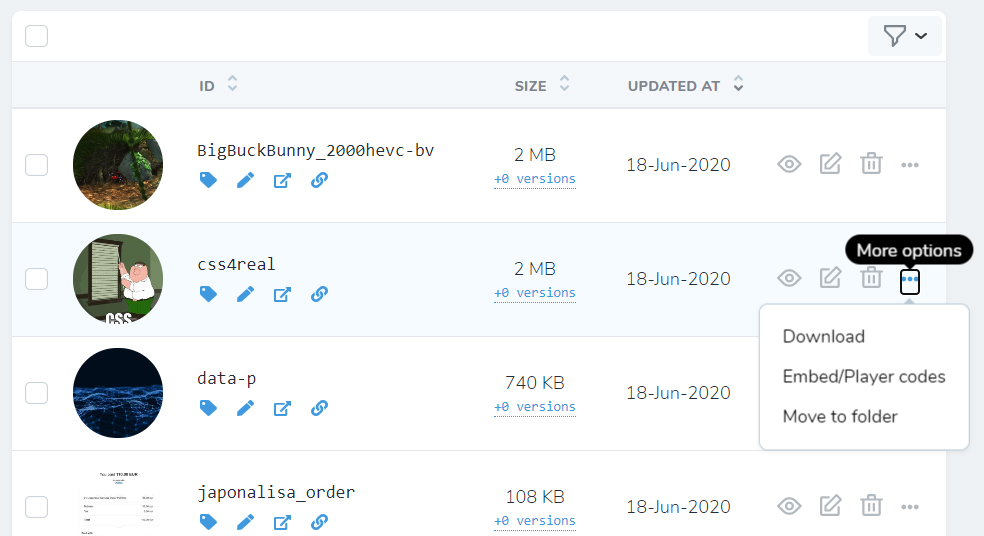Delete BigBuckBunny_2000hevc-bv with trash icon
The height and width of the screenshot is (536, 984).
(x=871, y=164)
